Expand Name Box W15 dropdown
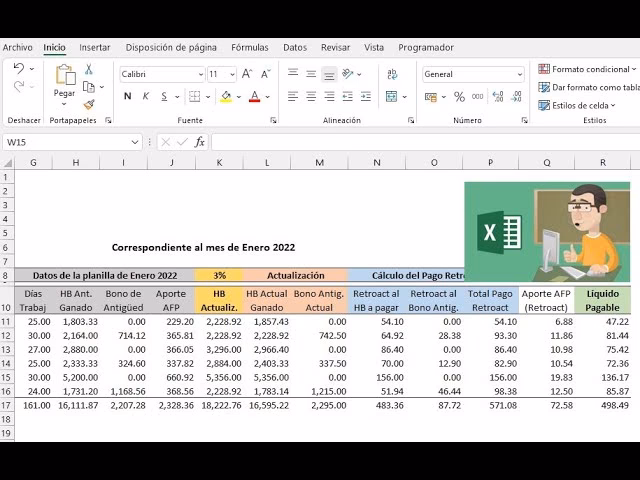The image size is (640, 480). (135, 142)
